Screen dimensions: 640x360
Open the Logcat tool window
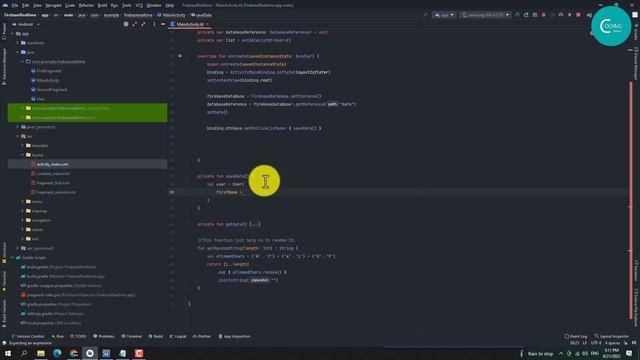(x=178, y=336)
